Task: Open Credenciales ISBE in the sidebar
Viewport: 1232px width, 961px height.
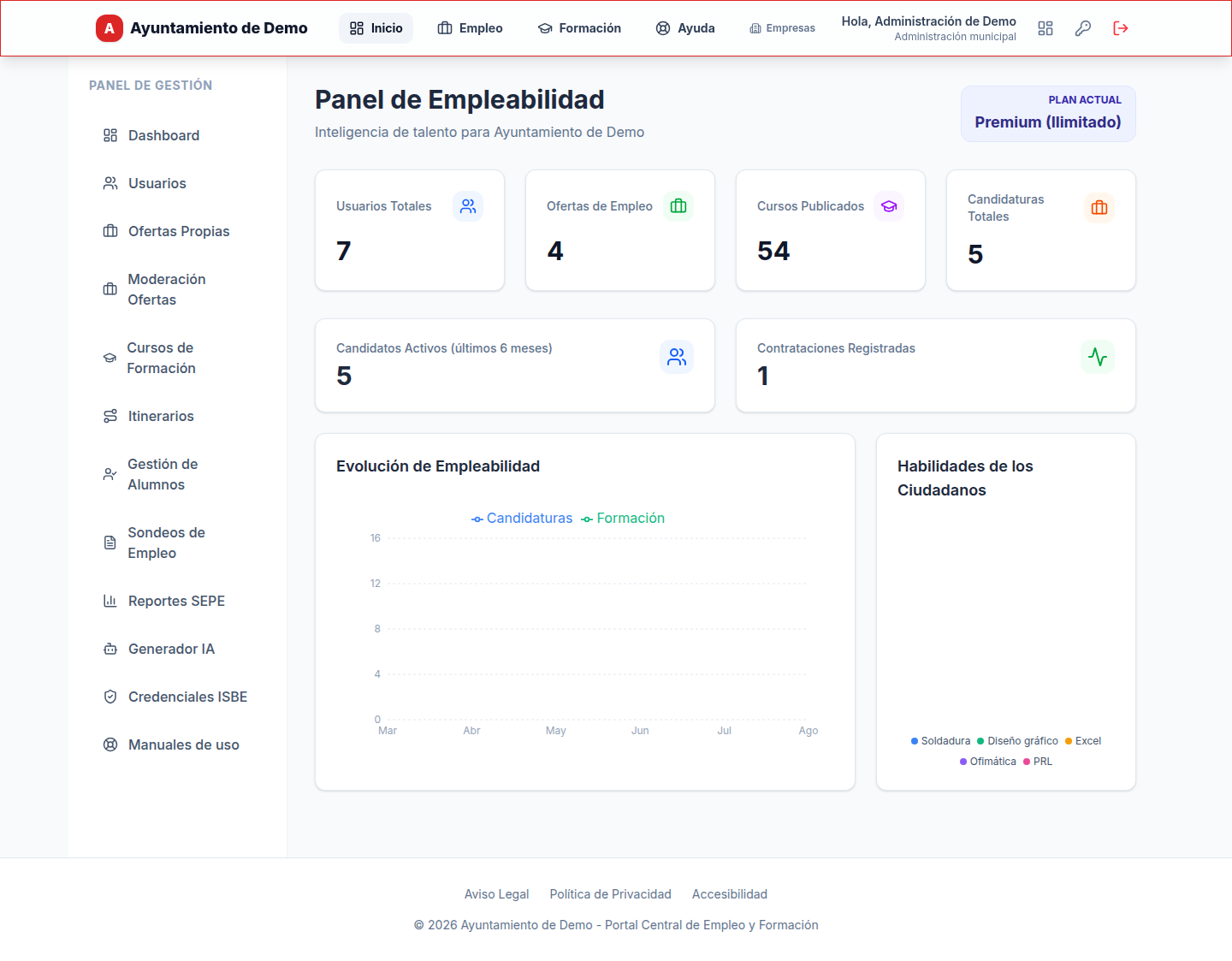Action: (177, 697)
